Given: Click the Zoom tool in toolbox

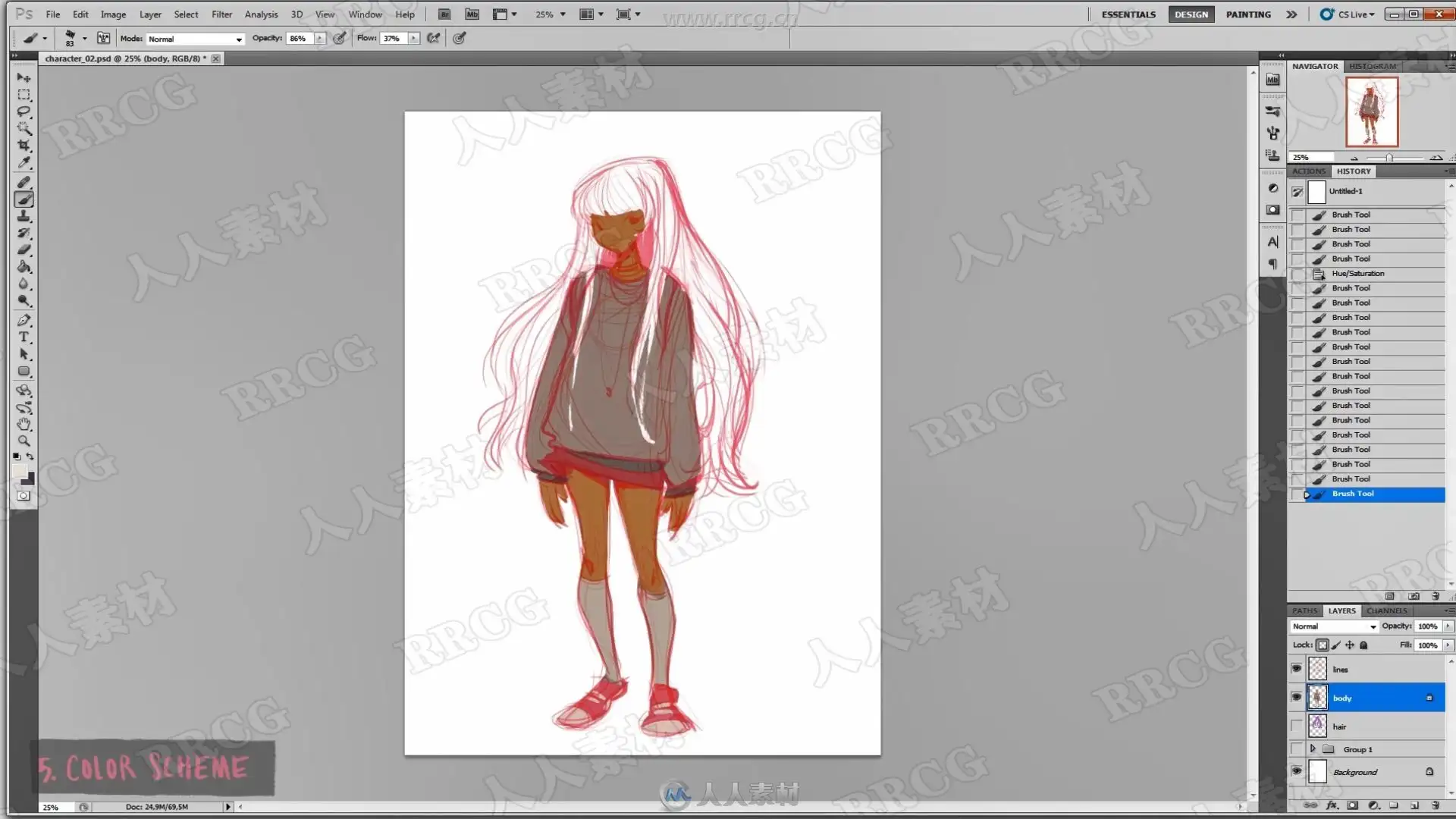Looking at the screenshot, I should 24,441.
